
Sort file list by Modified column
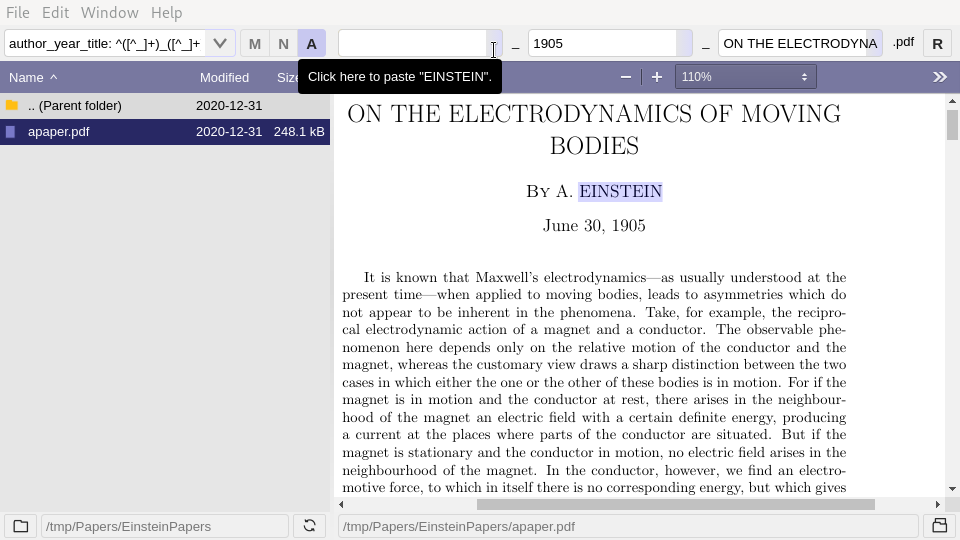(x=224, y=77)
